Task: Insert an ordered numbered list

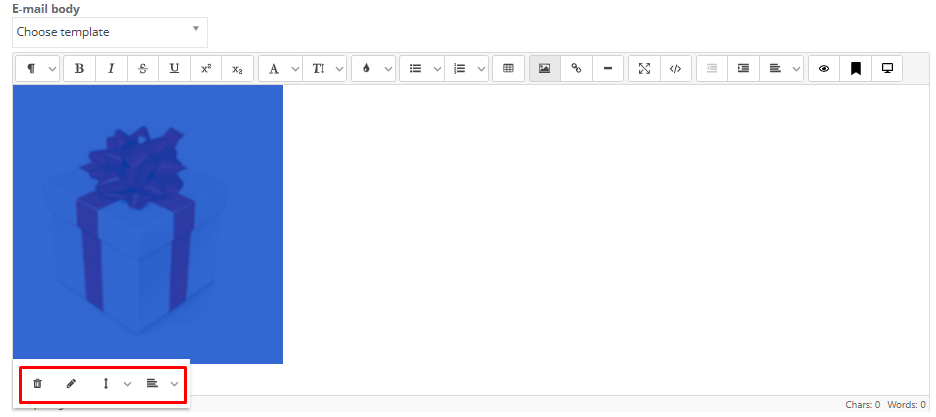Action: tap(460, 69)
